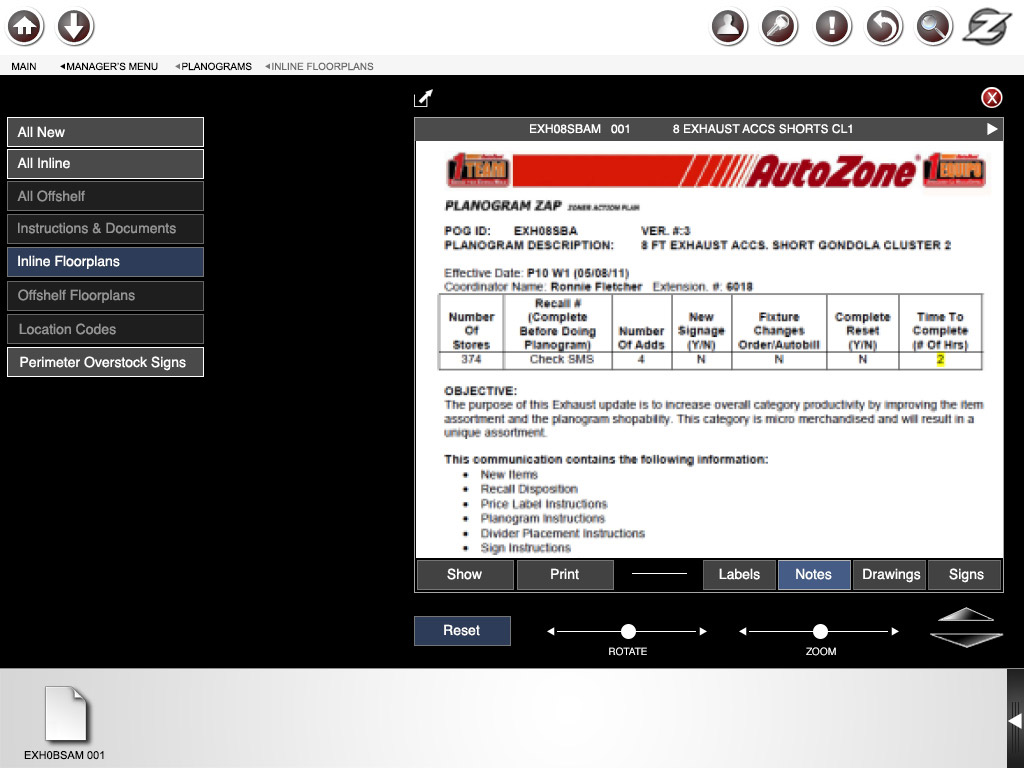Click the curved back arrow icon
This screenshot has width=1024, height=768.
pos(883,27)
